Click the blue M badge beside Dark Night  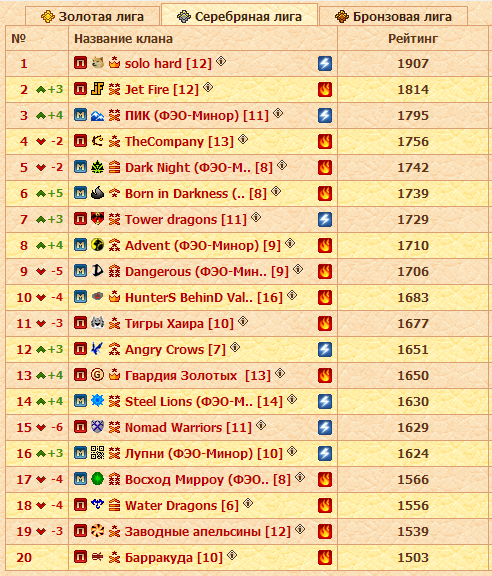point(80,167)
